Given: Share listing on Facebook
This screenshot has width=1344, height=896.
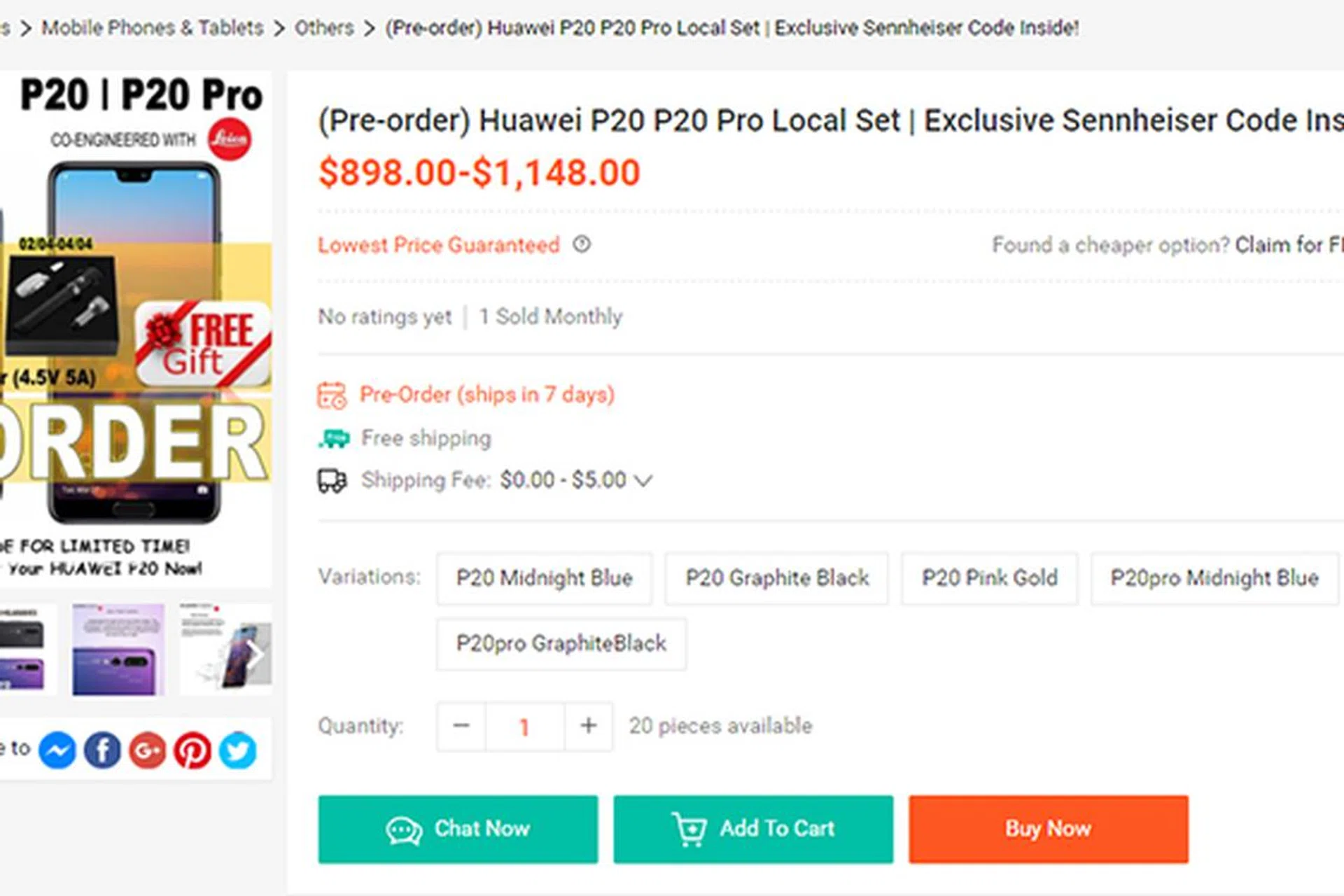Looking at the screenshot, I should click(x=102, y=750).
